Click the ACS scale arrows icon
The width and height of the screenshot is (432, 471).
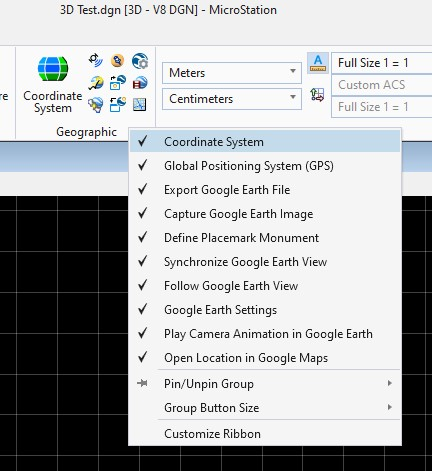tap(317, 95)
